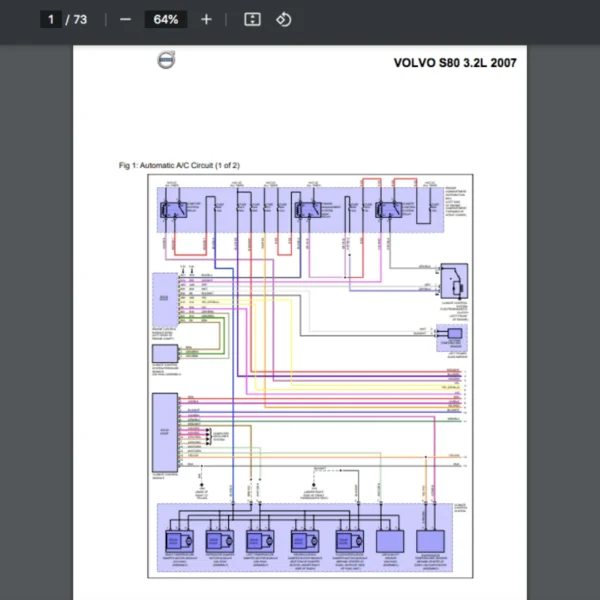Click the fit to page icon
The height and width of the screenshot is (600, 600).
point(253,20)
